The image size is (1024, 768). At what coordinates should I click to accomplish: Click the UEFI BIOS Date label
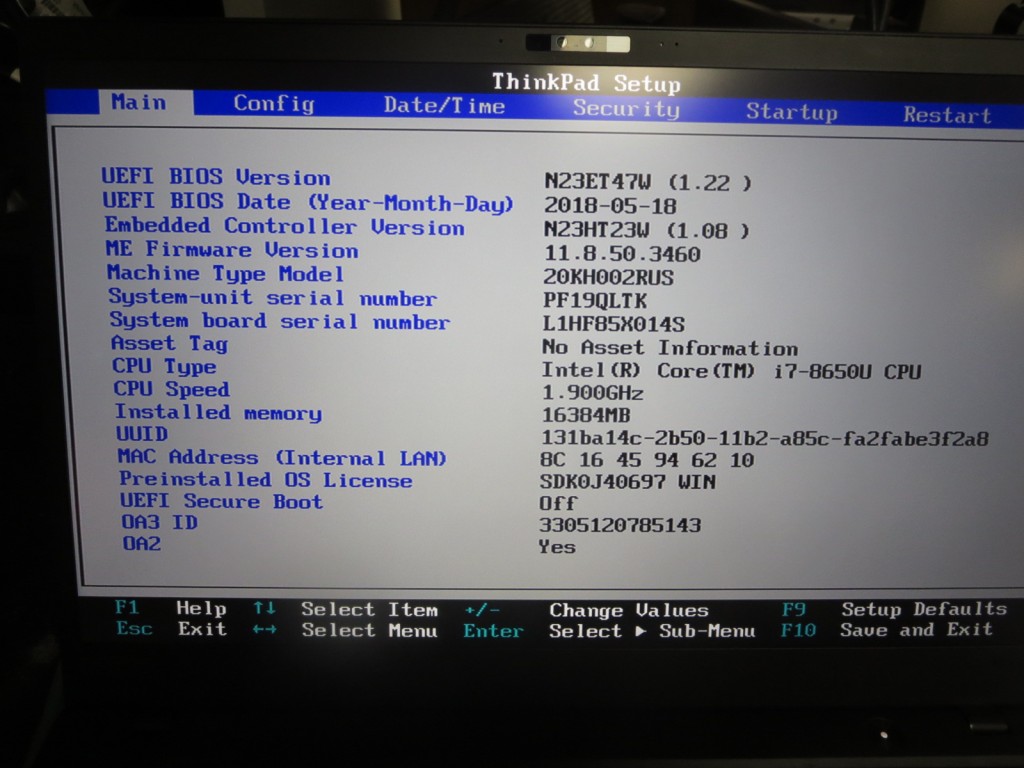click(x=308, y=202)
